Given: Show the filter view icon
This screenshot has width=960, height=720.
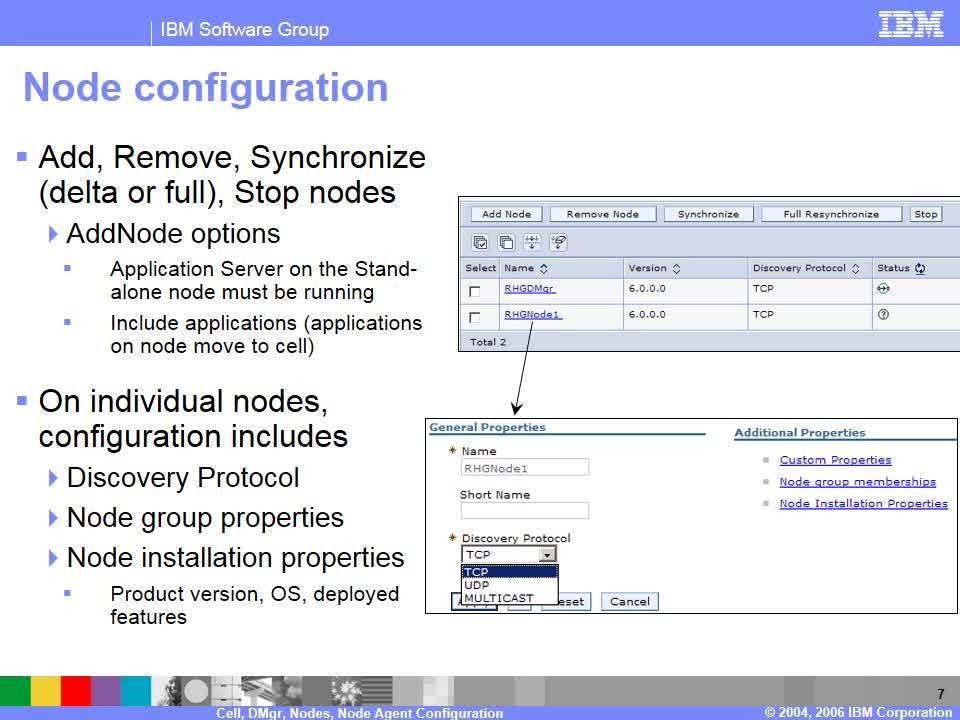Looking at the screenshot, I should tap(532, 242).
